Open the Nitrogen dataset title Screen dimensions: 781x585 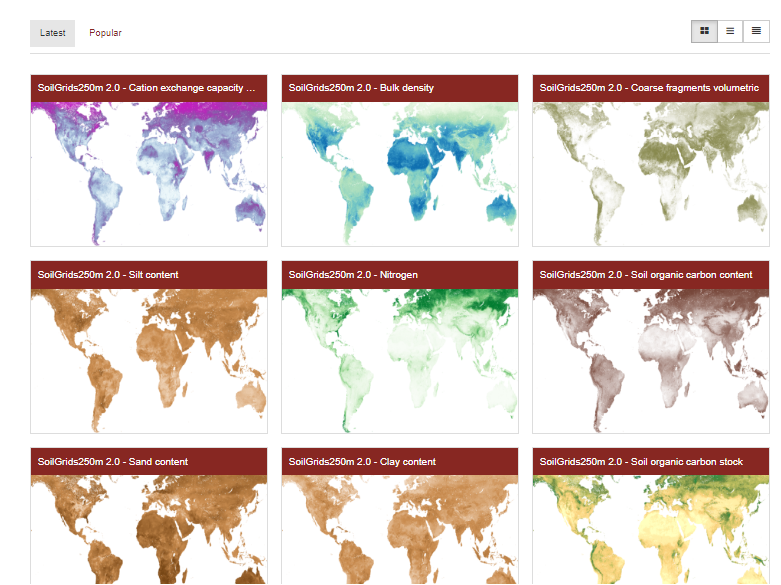tap(353, 275)
